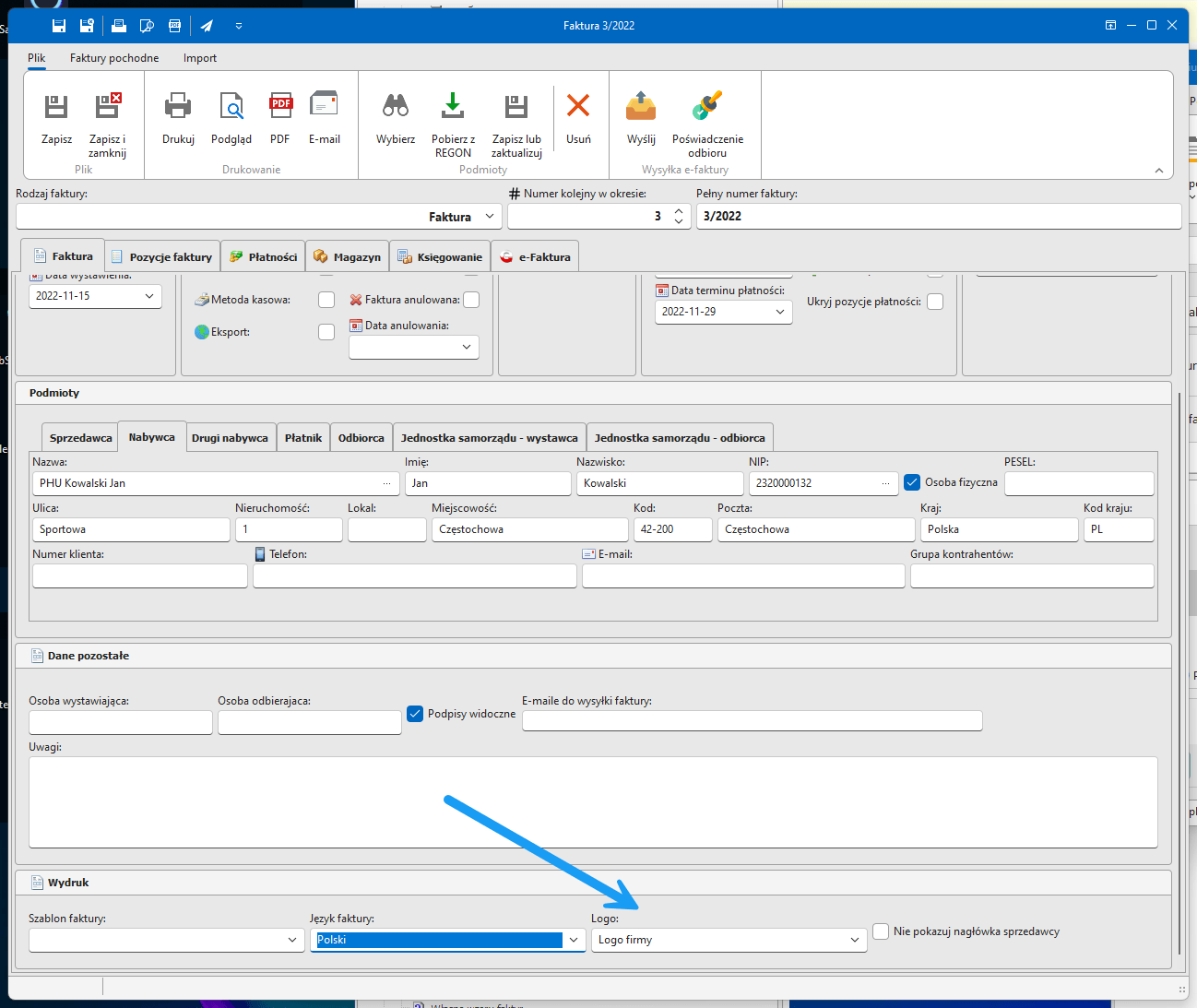1197x1008 pixels.
Task: Expand the Język faktury dropdown
Action: coord(574,940)
